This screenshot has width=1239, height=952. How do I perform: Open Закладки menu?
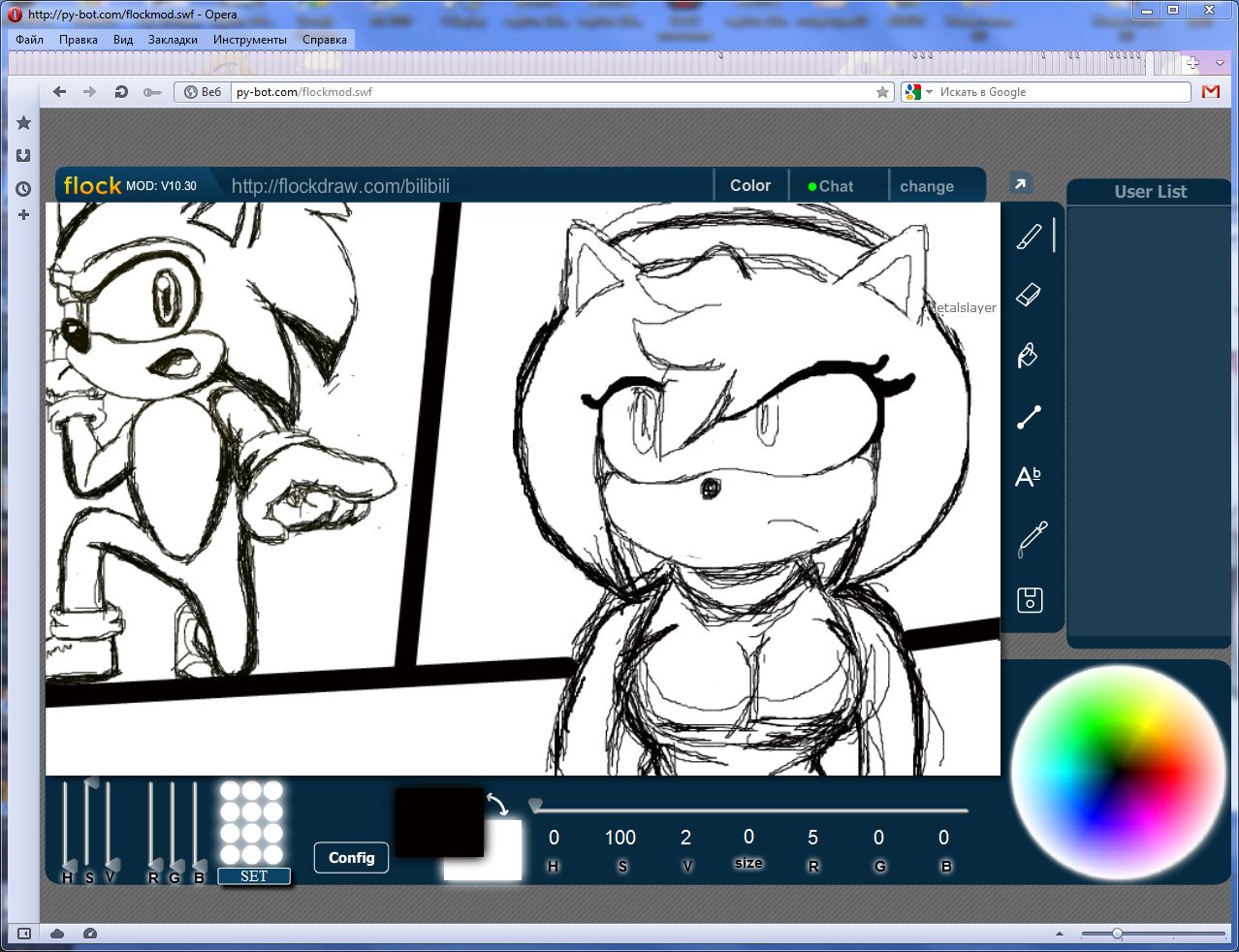(173, 40)
